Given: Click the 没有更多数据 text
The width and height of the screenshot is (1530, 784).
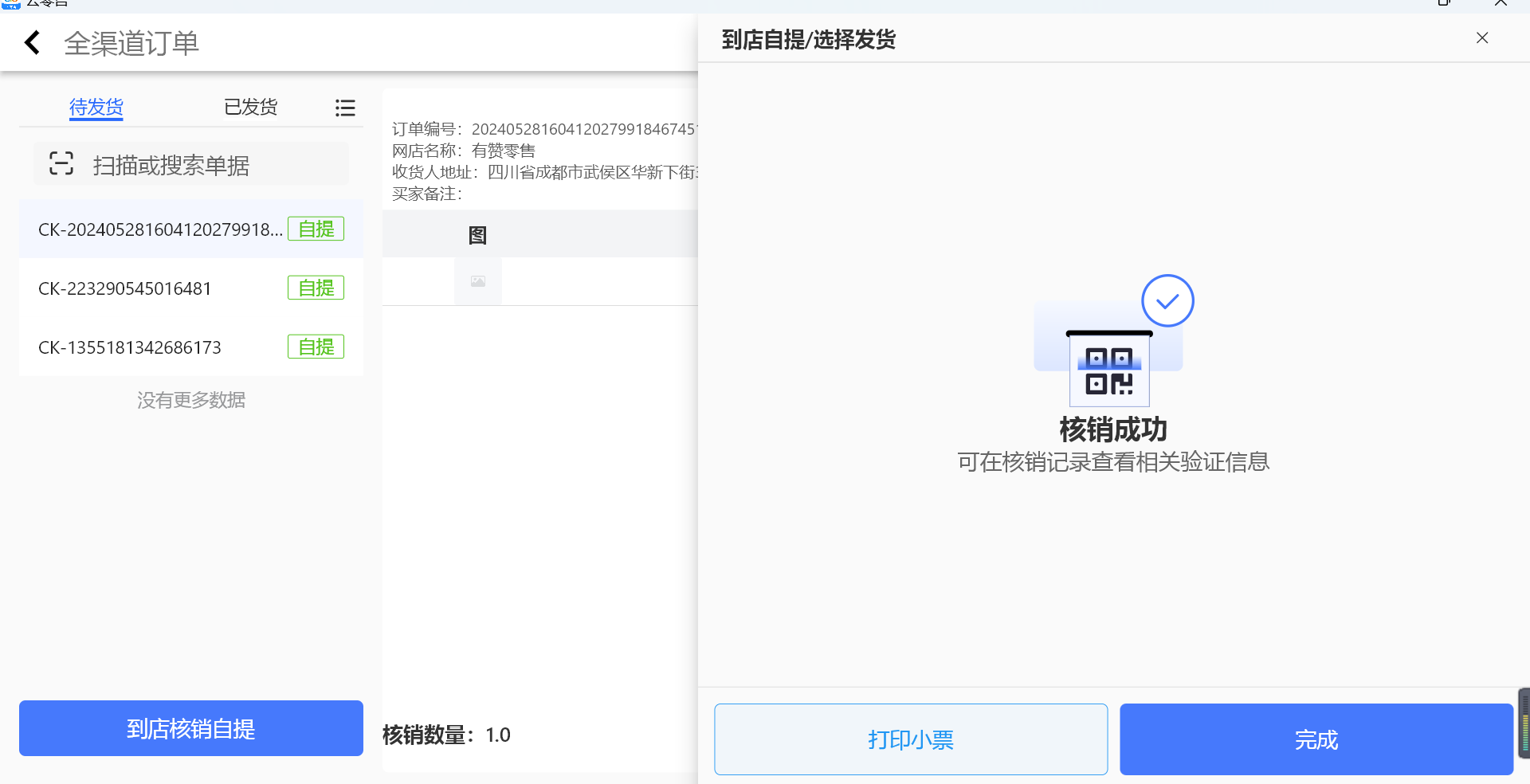Looking at the screenshot, I should pyautogui.click(x=191, y=400).
